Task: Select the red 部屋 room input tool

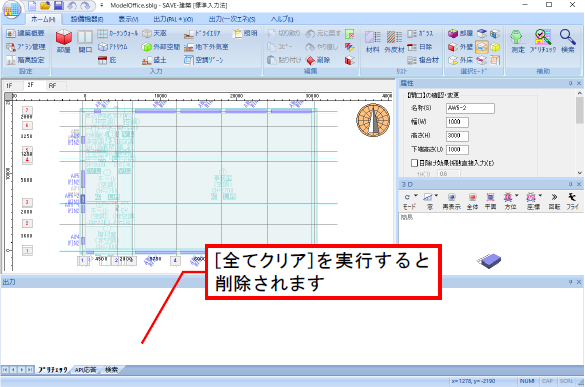Action: pos(63,41)
